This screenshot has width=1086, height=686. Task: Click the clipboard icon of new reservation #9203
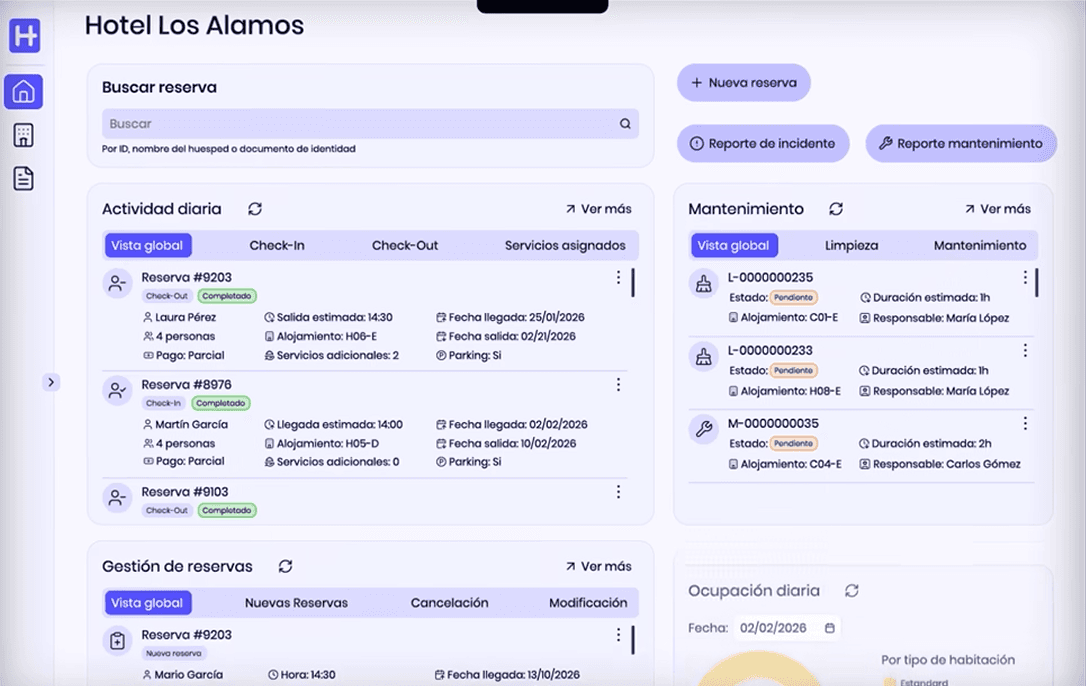point(117,641)
